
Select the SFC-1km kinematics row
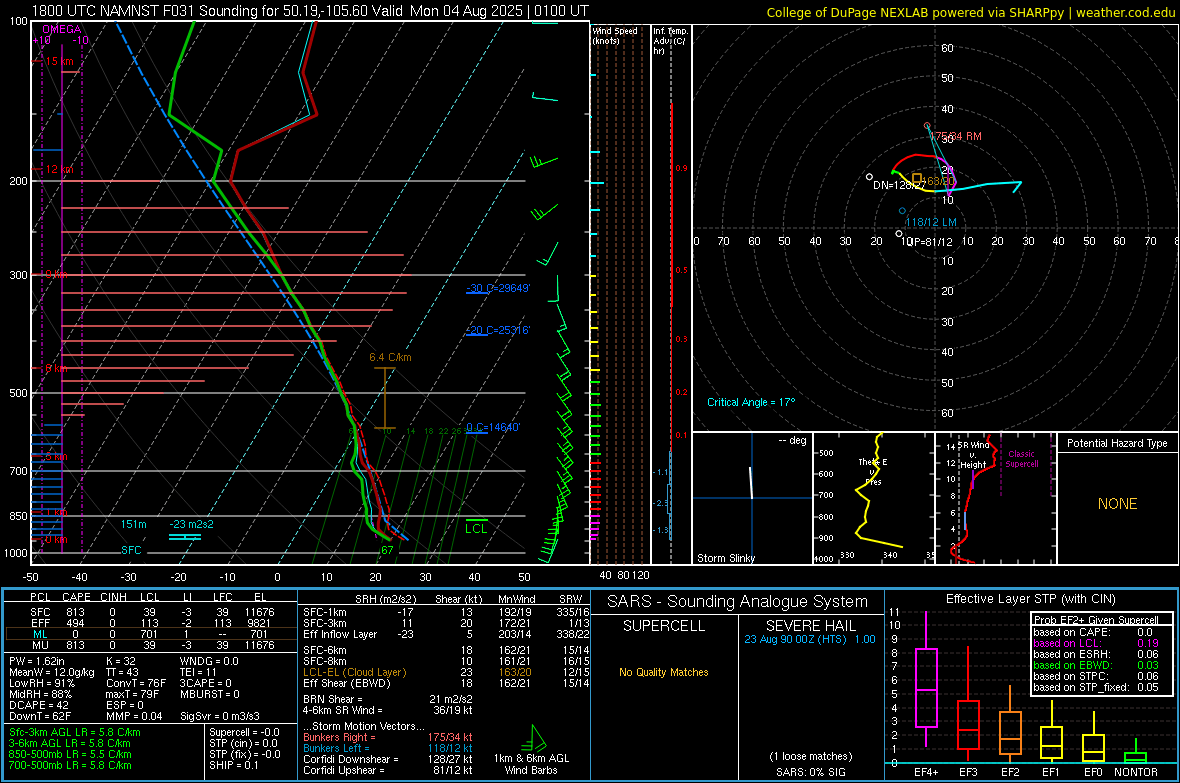[x=446, y=612]
